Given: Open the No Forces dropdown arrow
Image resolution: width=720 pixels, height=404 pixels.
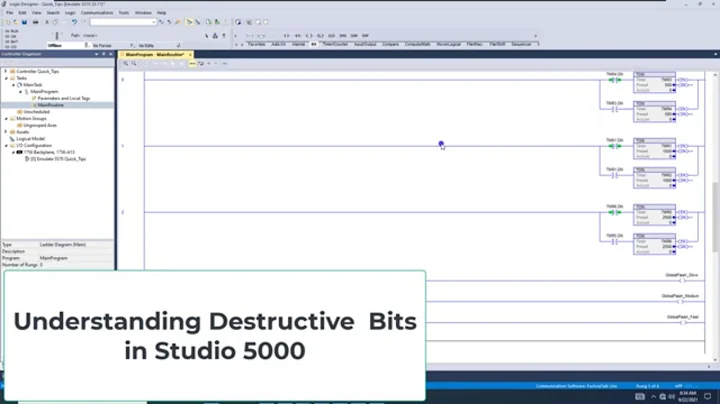Looking at the screenshot, I should click(x=132, y=45).
